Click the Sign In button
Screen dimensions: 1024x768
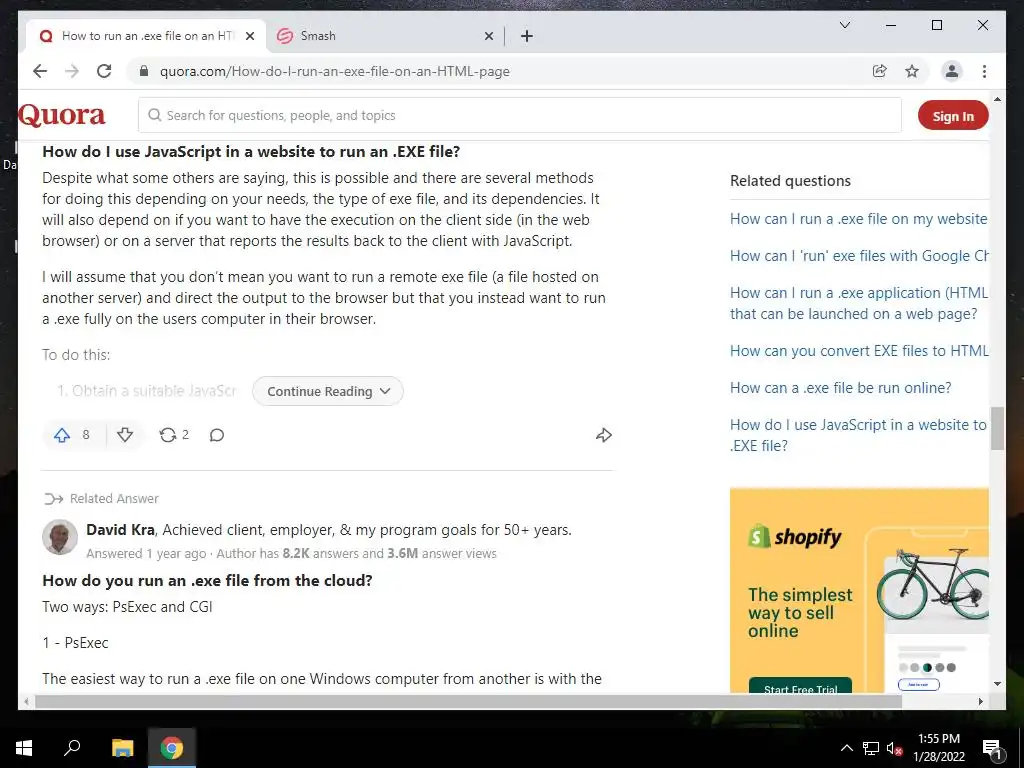tap(953, 116)
